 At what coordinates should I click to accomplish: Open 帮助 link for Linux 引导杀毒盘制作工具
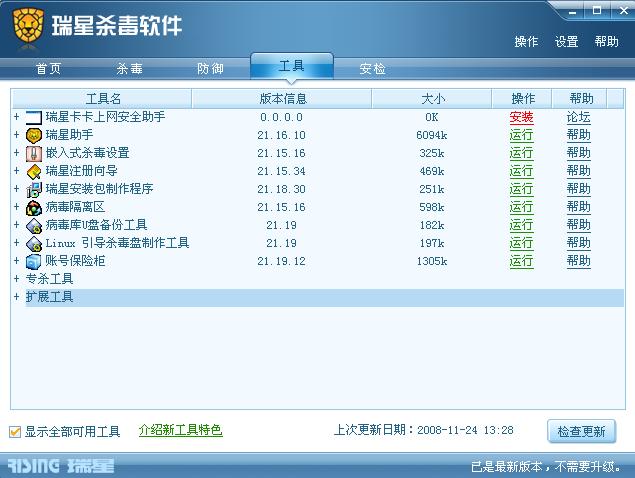point(578,243)
